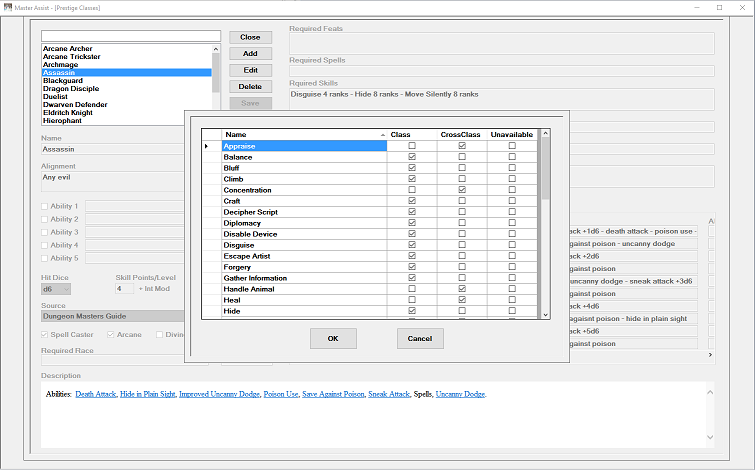Click the Required Skills text box
This screenshot has width=755, height=470.
coord(502,99)
